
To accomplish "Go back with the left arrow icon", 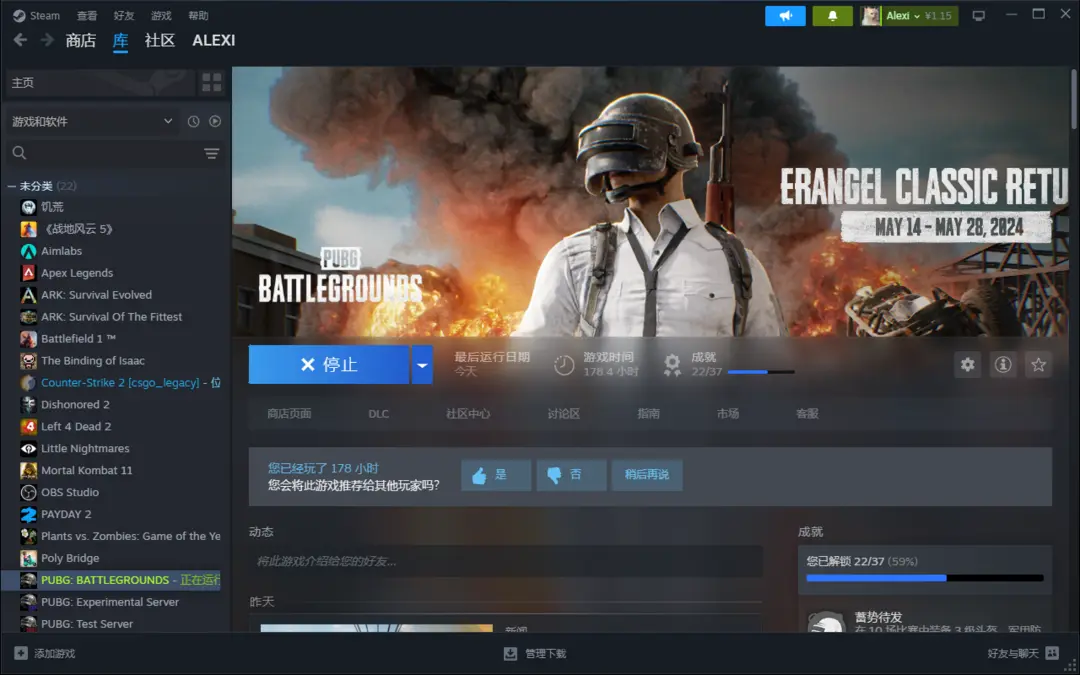I will click(x=20, y=40).
